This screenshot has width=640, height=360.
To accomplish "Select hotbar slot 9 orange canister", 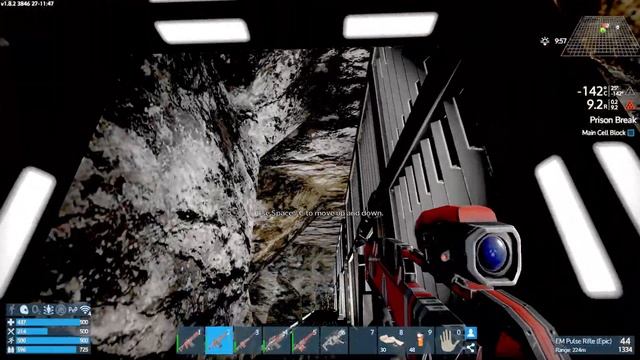I will point(420,340).
